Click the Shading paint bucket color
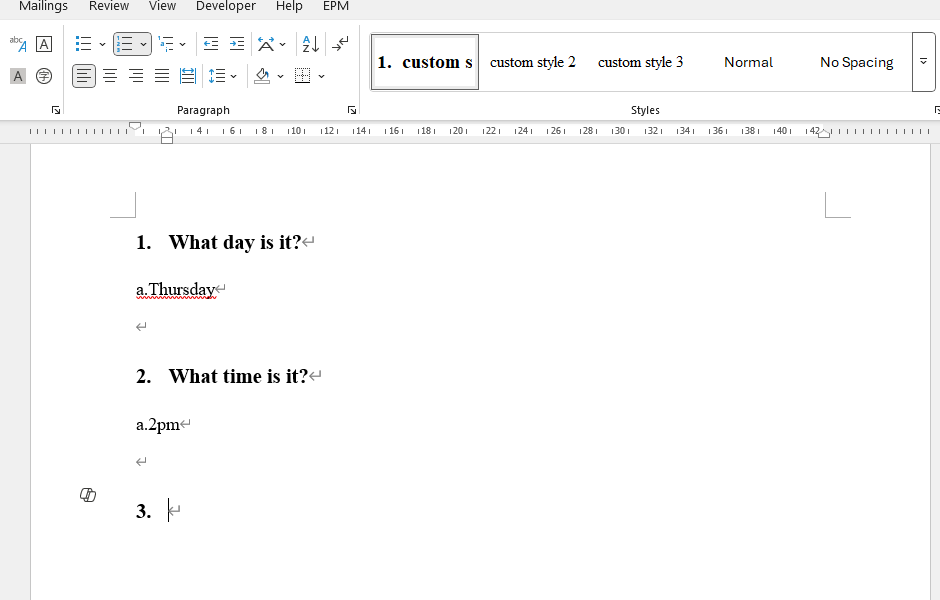This screenshot has width=940, height=600. click(x=262, y=76)
